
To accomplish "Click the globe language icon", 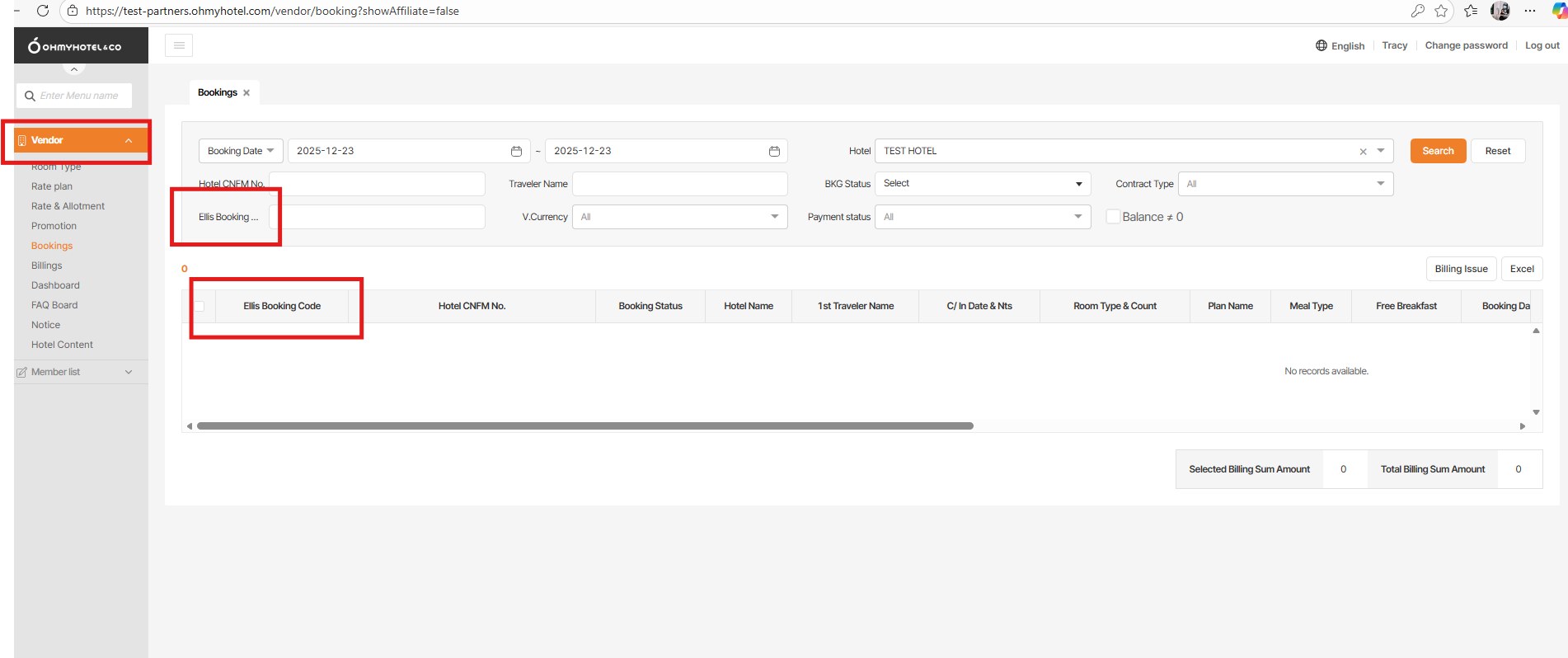I will [x=1322, y=45].
